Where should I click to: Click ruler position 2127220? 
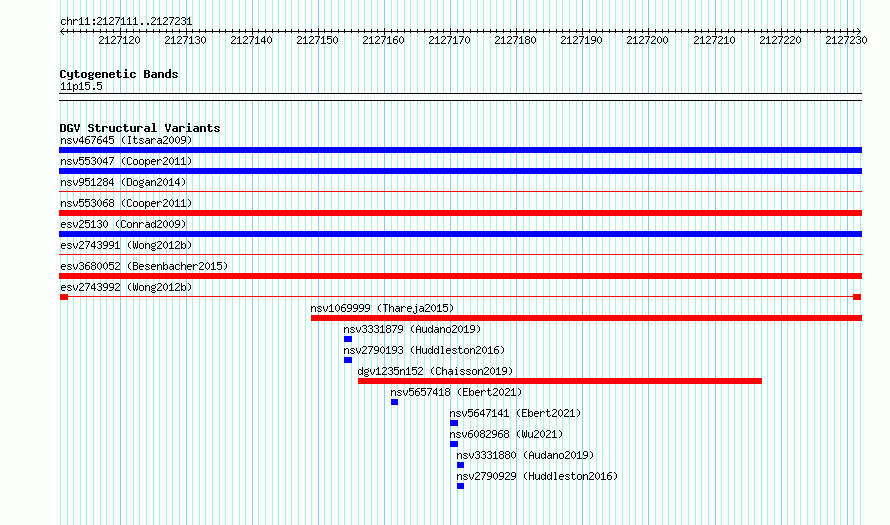pyautogui.click(x=780, y=40)
